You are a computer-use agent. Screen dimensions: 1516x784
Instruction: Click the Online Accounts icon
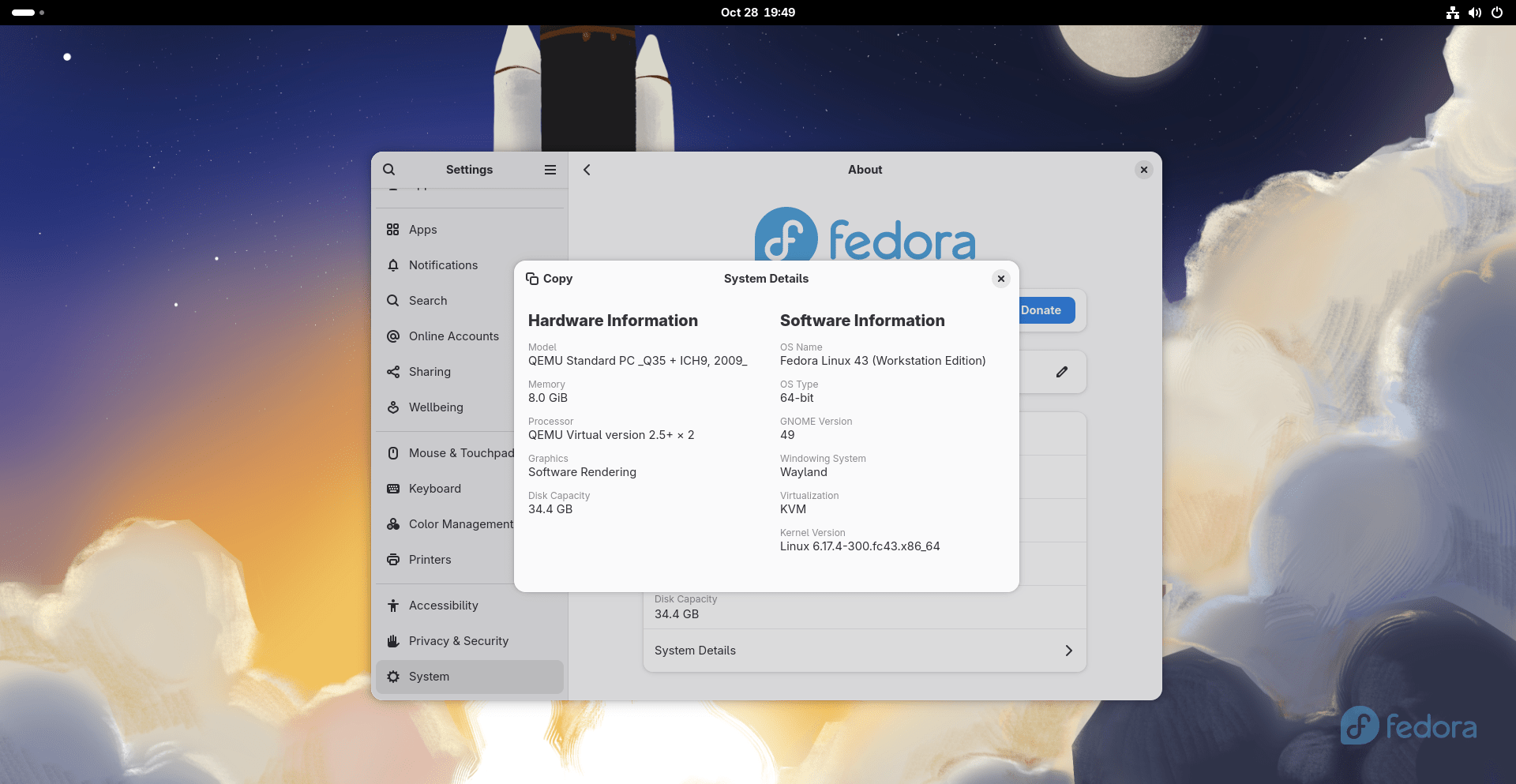pos(393,336)
